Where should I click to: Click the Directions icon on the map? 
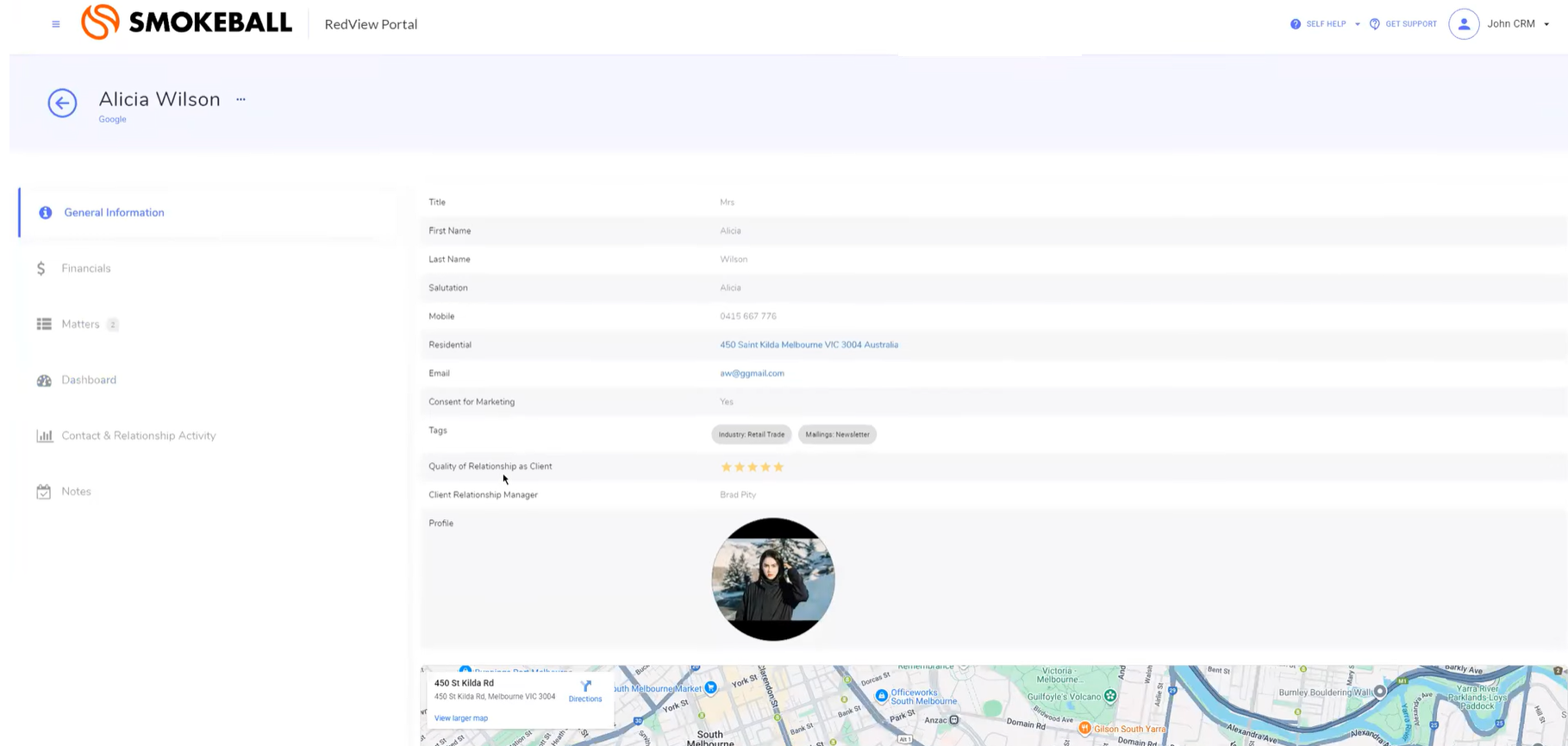585,687
